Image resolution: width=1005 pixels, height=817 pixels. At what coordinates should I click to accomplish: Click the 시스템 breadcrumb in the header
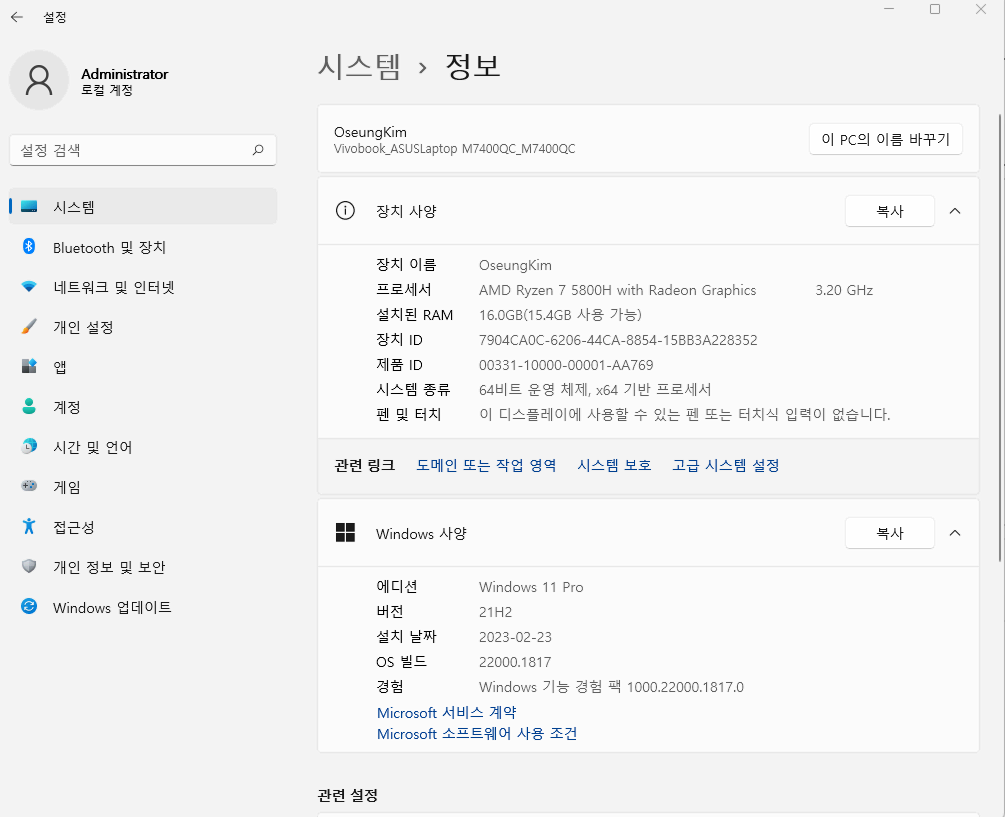360,66
